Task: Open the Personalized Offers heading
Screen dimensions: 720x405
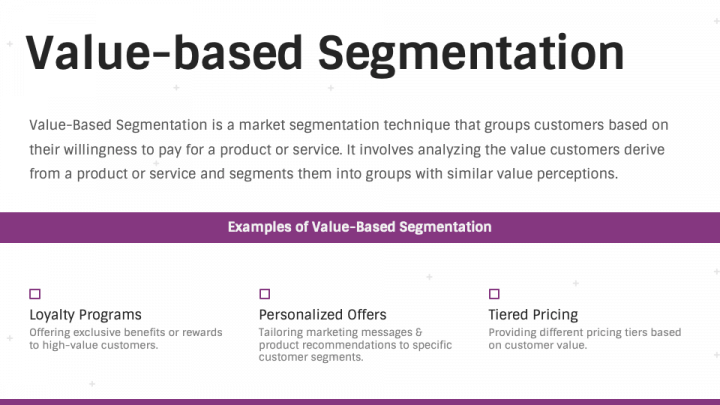Action: [x=322, y=315]
